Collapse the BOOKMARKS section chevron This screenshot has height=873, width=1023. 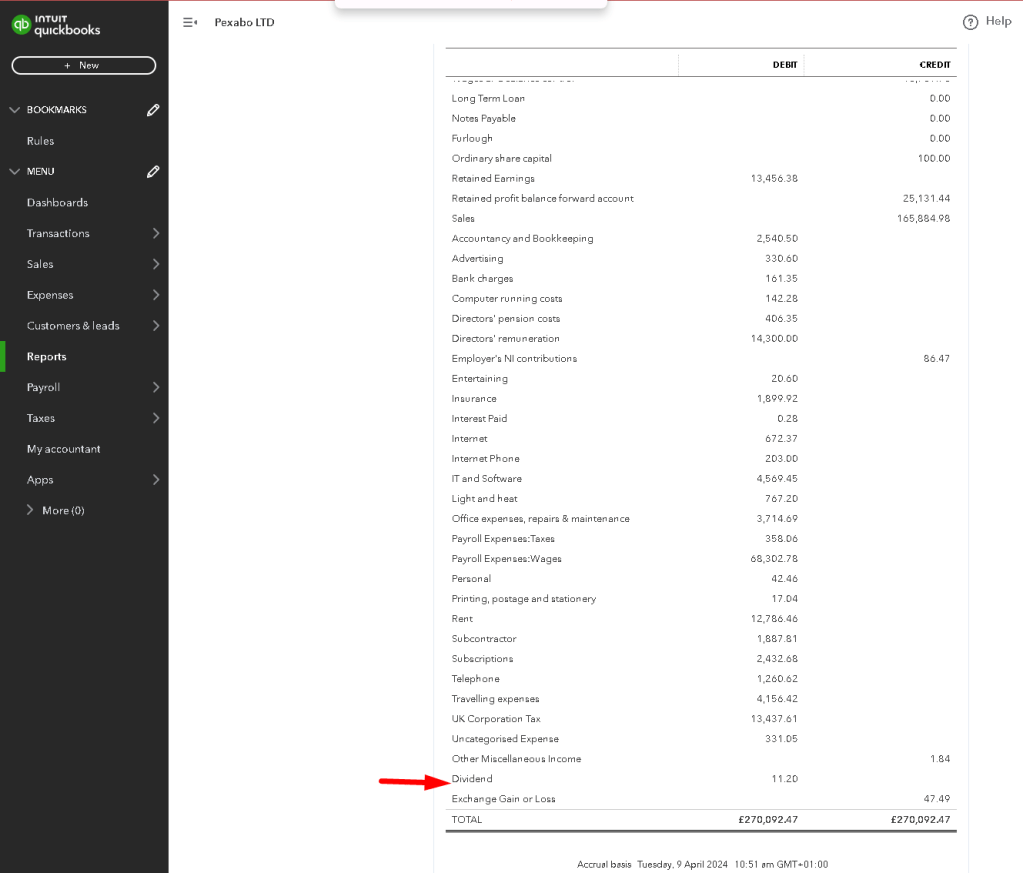point(14,110)
